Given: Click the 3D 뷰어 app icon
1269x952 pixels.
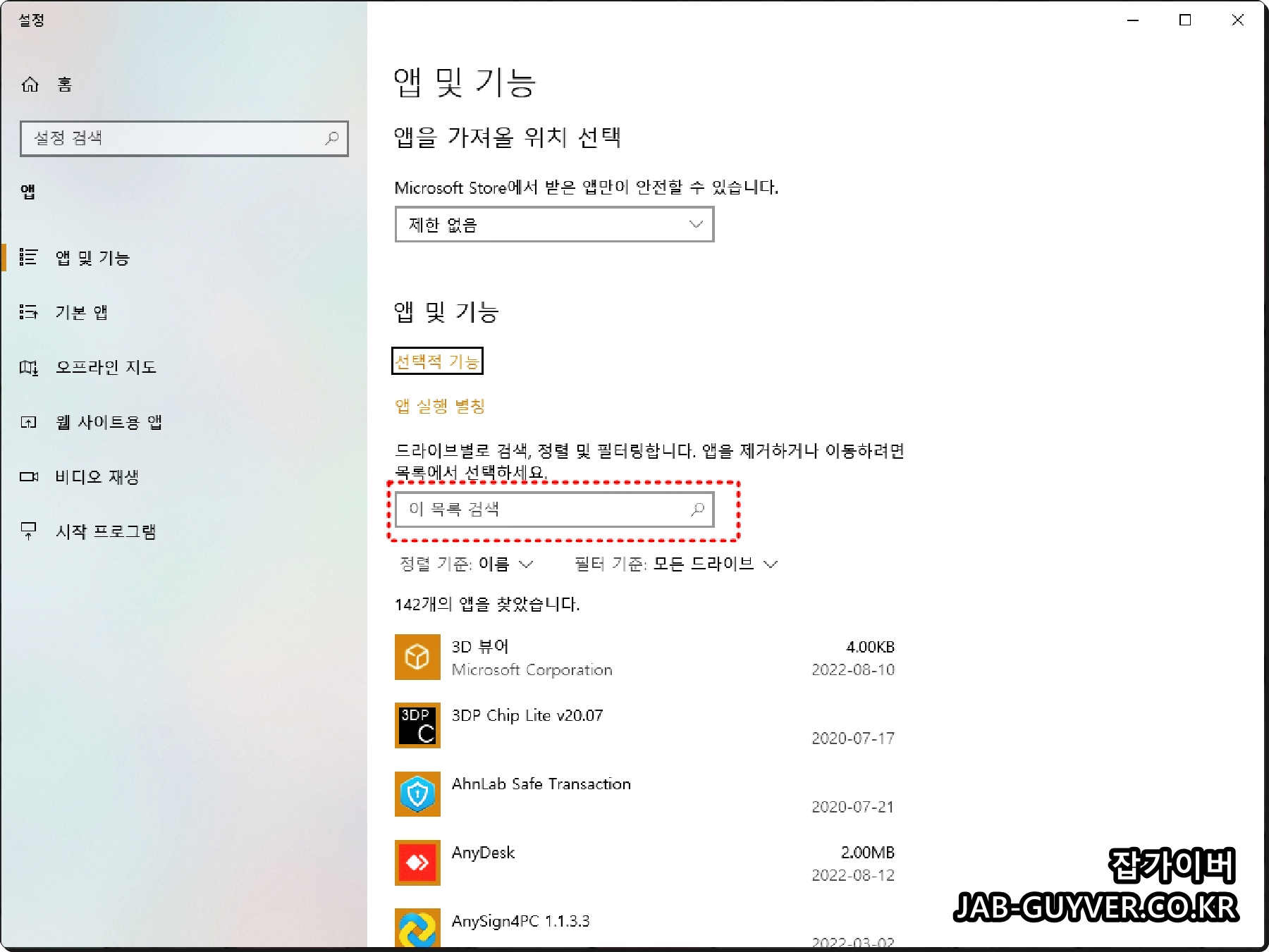Looking at the screenshot, I should [x=417, y=657].
